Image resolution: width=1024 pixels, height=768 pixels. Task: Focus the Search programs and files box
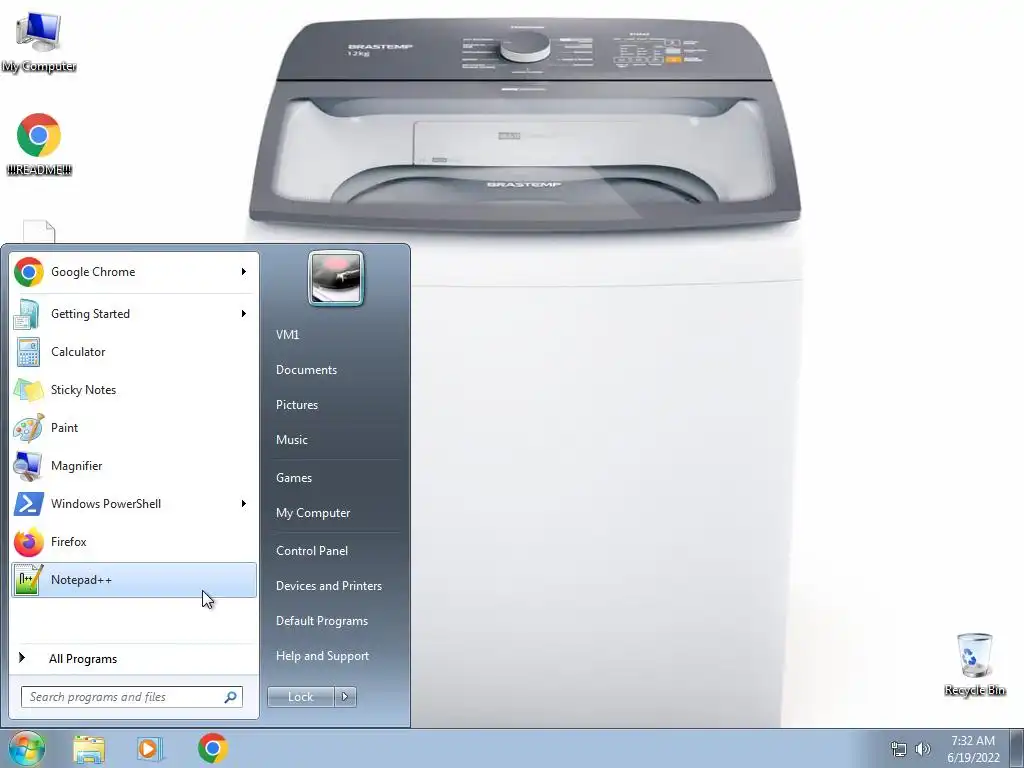132,697
